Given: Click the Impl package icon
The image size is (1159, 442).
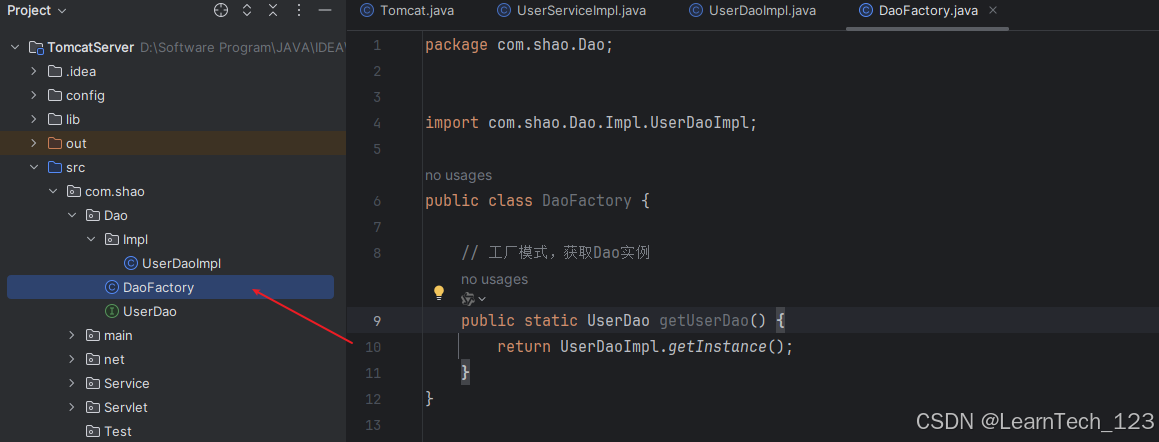Looking at the screenshot, I should tap(112, 239).
